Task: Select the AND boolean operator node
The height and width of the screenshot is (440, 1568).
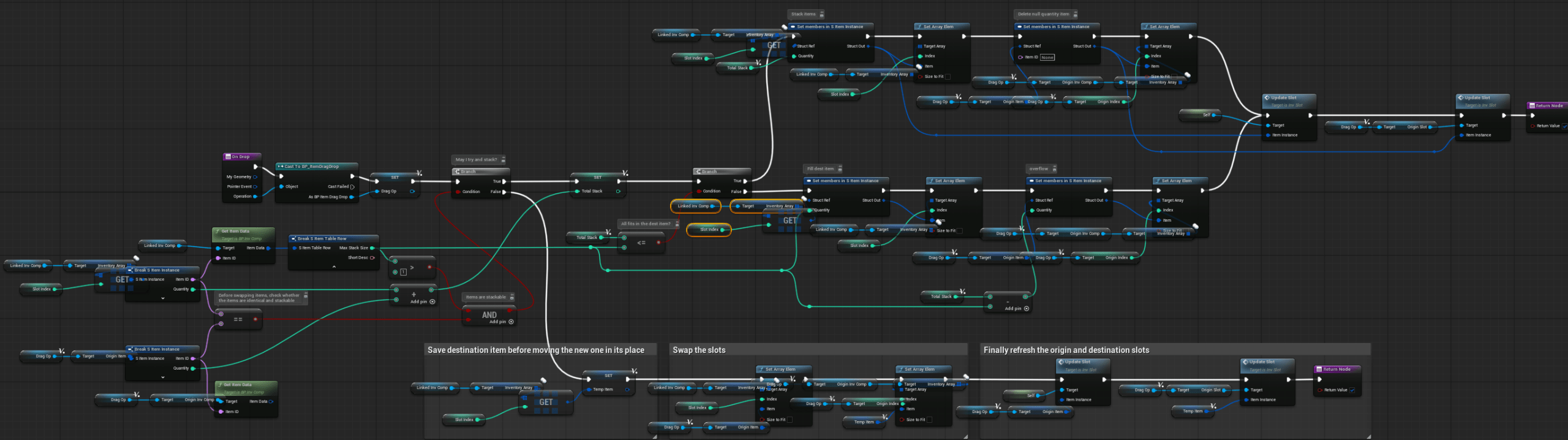Action: [x=489, y=315]
